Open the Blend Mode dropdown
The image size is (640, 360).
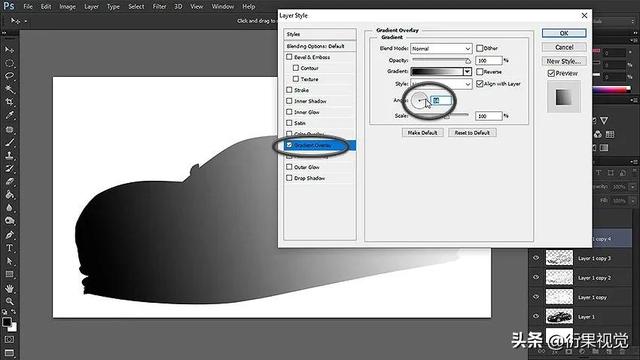(441, 49)
